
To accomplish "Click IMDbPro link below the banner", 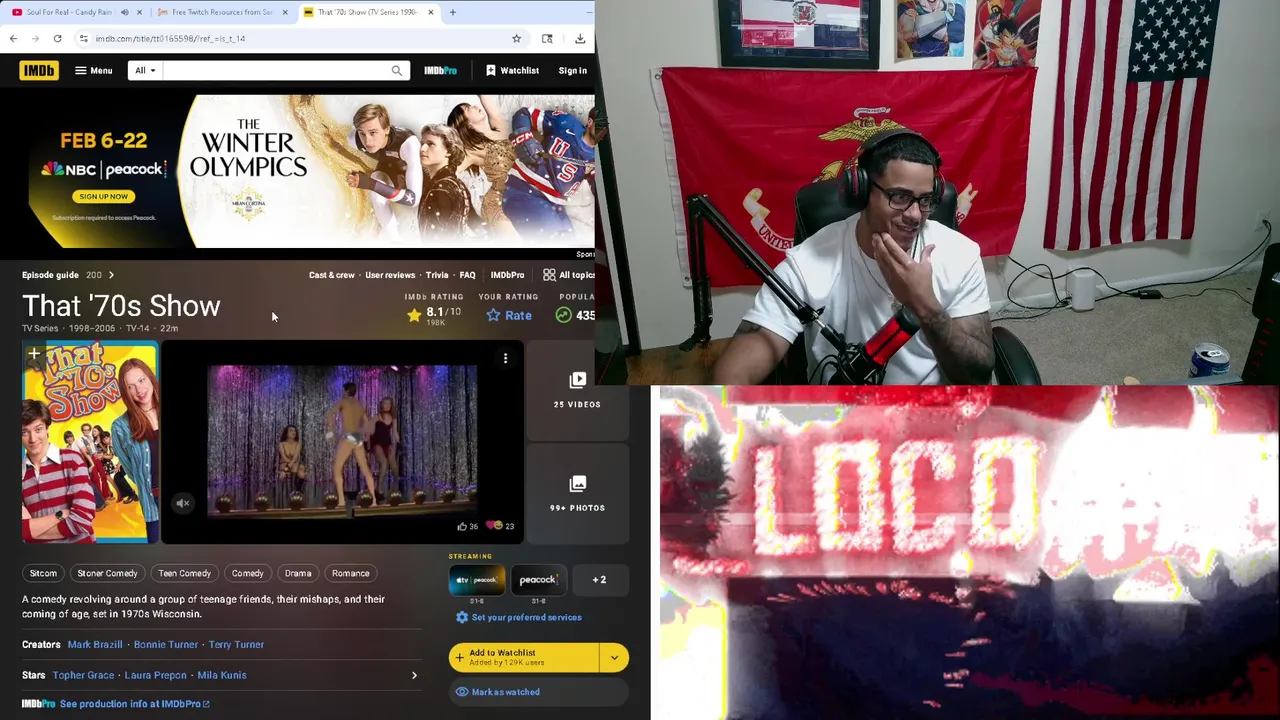I will coord(507,275).
